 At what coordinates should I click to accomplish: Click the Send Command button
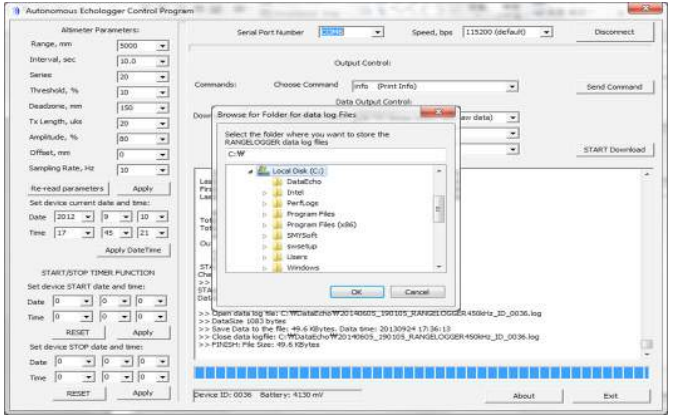(614, 87)
